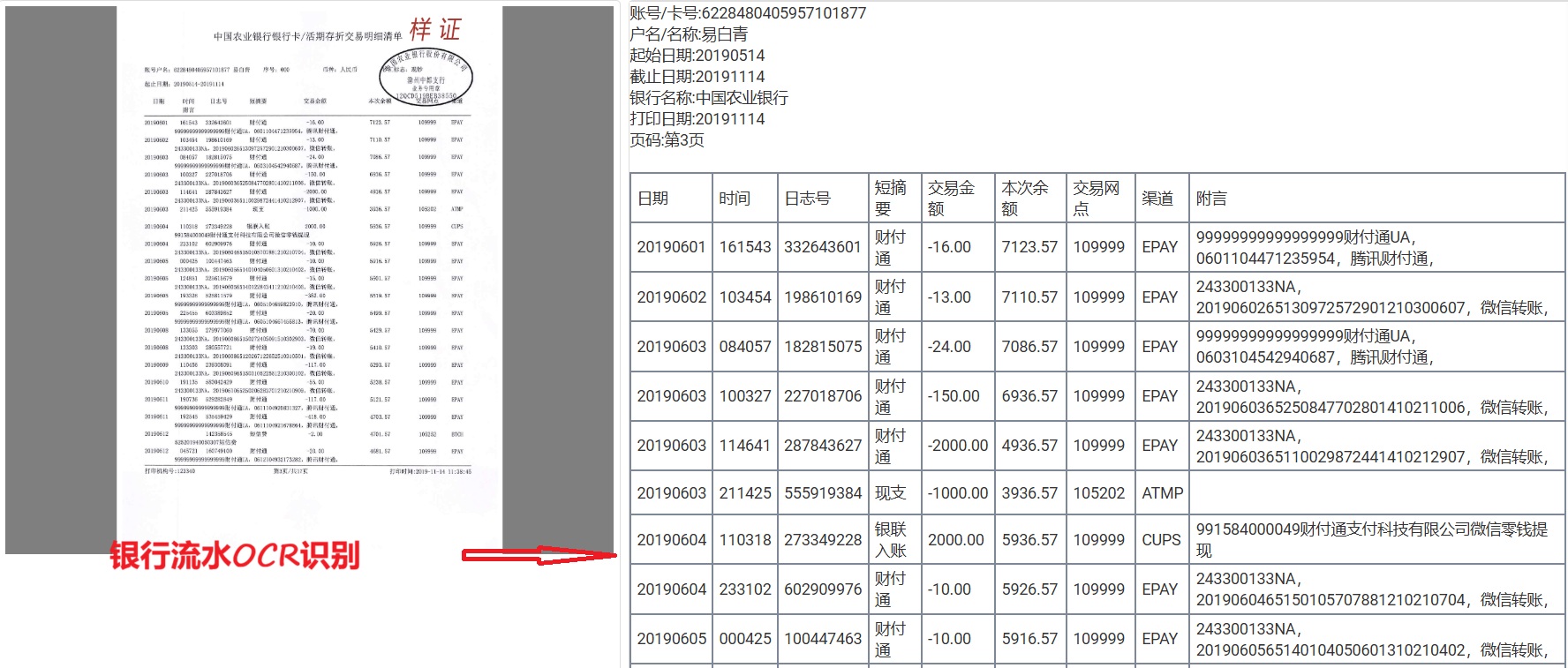
Task: Click log number cell 287843627
Action: 823,446
